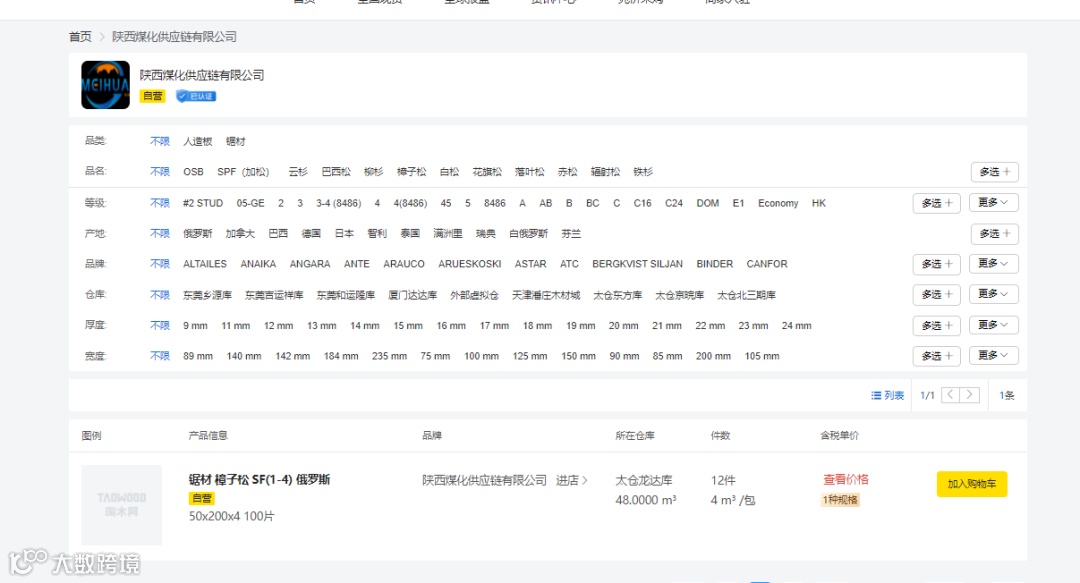
Task: Click 加入购物车 button
Action: tap(972, 484)
